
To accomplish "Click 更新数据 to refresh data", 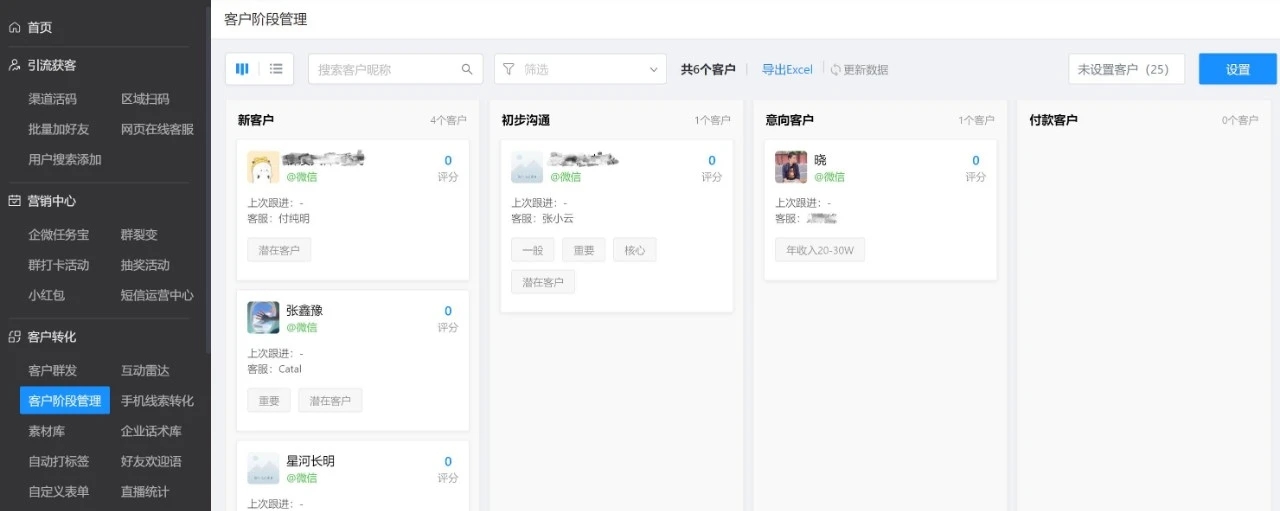I will coord(866,70).
